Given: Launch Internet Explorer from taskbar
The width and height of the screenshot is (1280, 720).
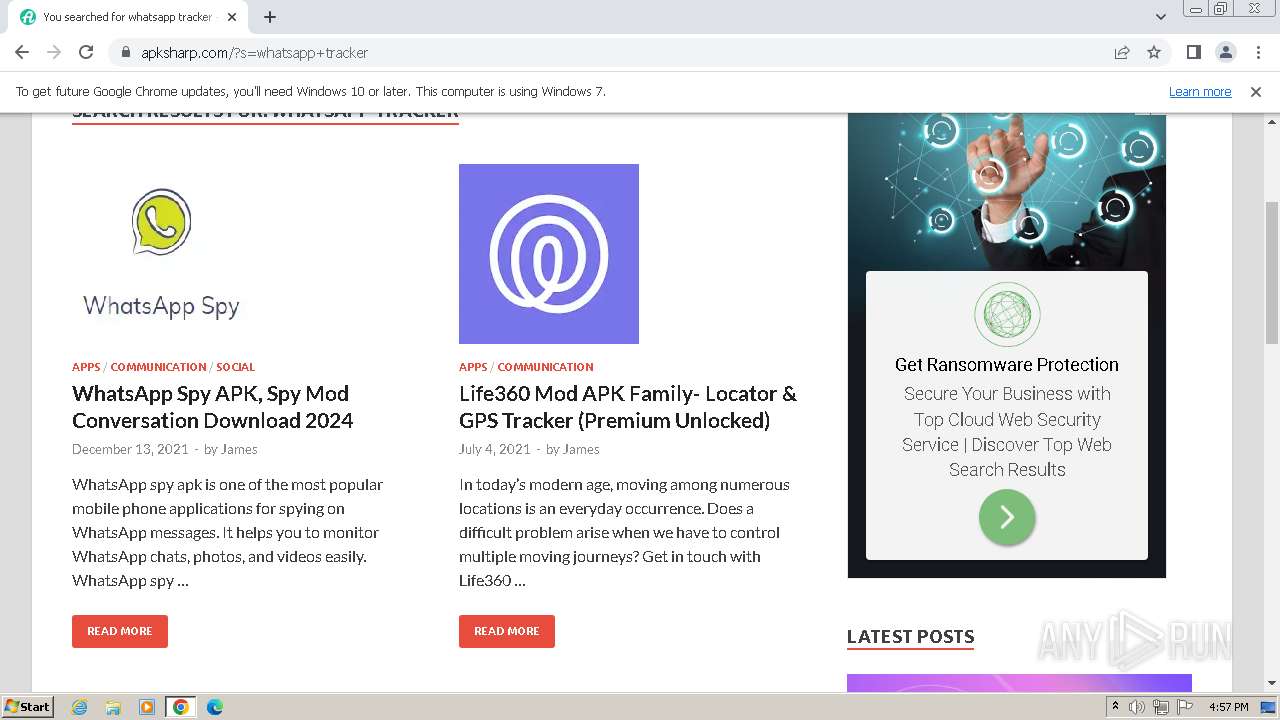Looking at the screenshot, I should click(x=80, y=707).
